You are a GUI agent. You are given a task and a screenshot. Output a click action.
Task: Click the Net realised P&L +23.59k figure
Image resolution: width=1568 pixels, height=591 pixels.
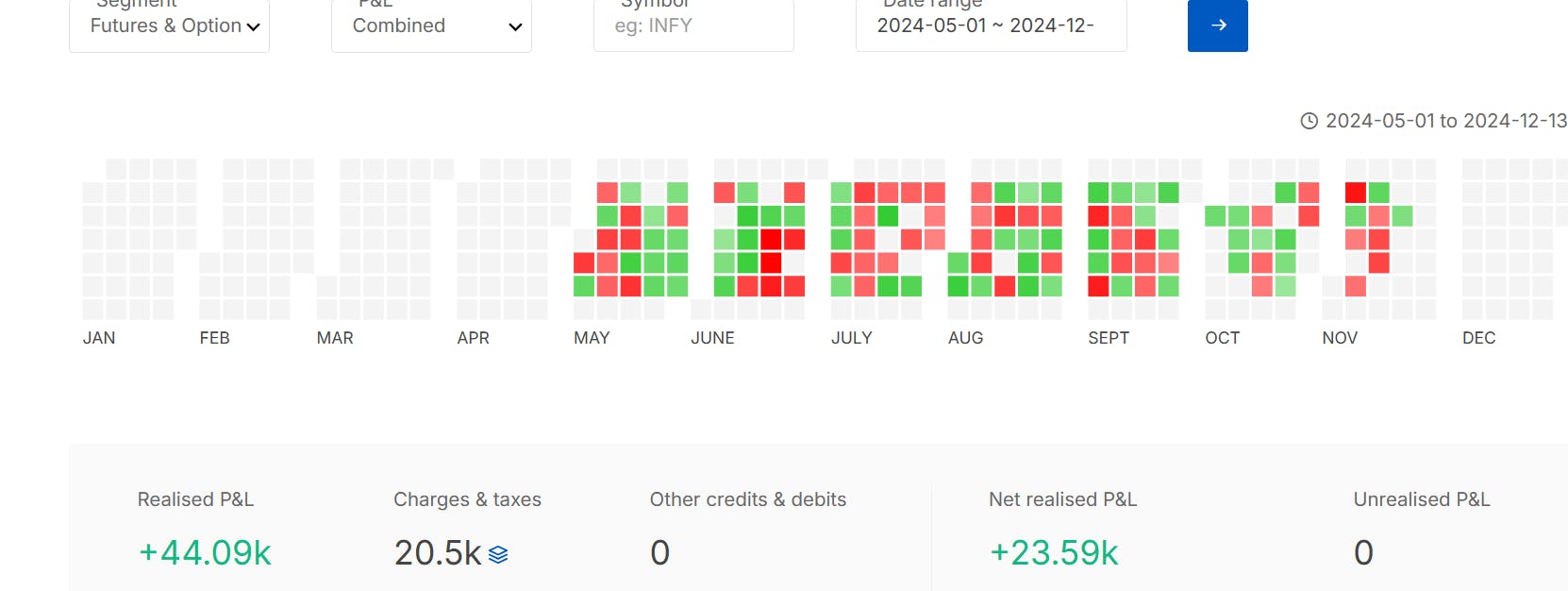1054,553
